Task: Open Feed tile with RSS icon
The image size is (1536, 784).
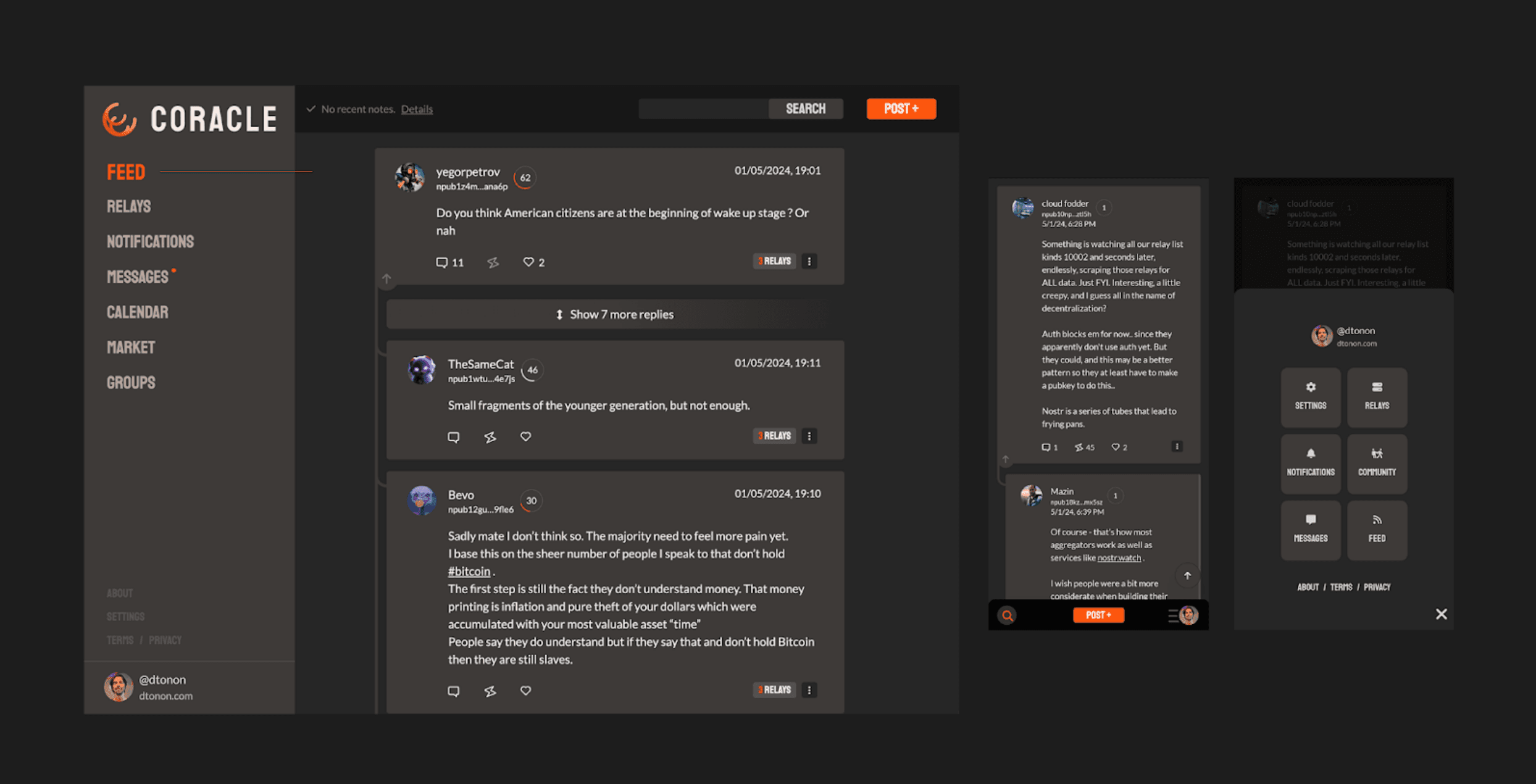Action: click(1377, 530)
